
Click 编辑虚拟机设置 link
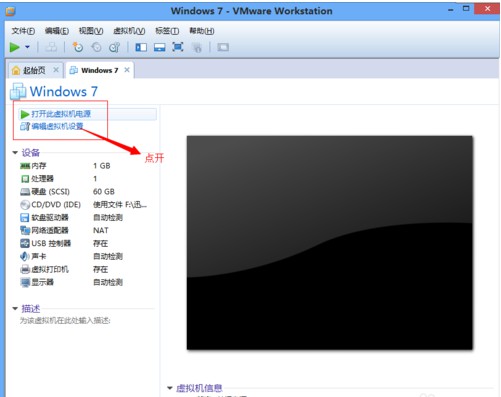coord(57,126)
